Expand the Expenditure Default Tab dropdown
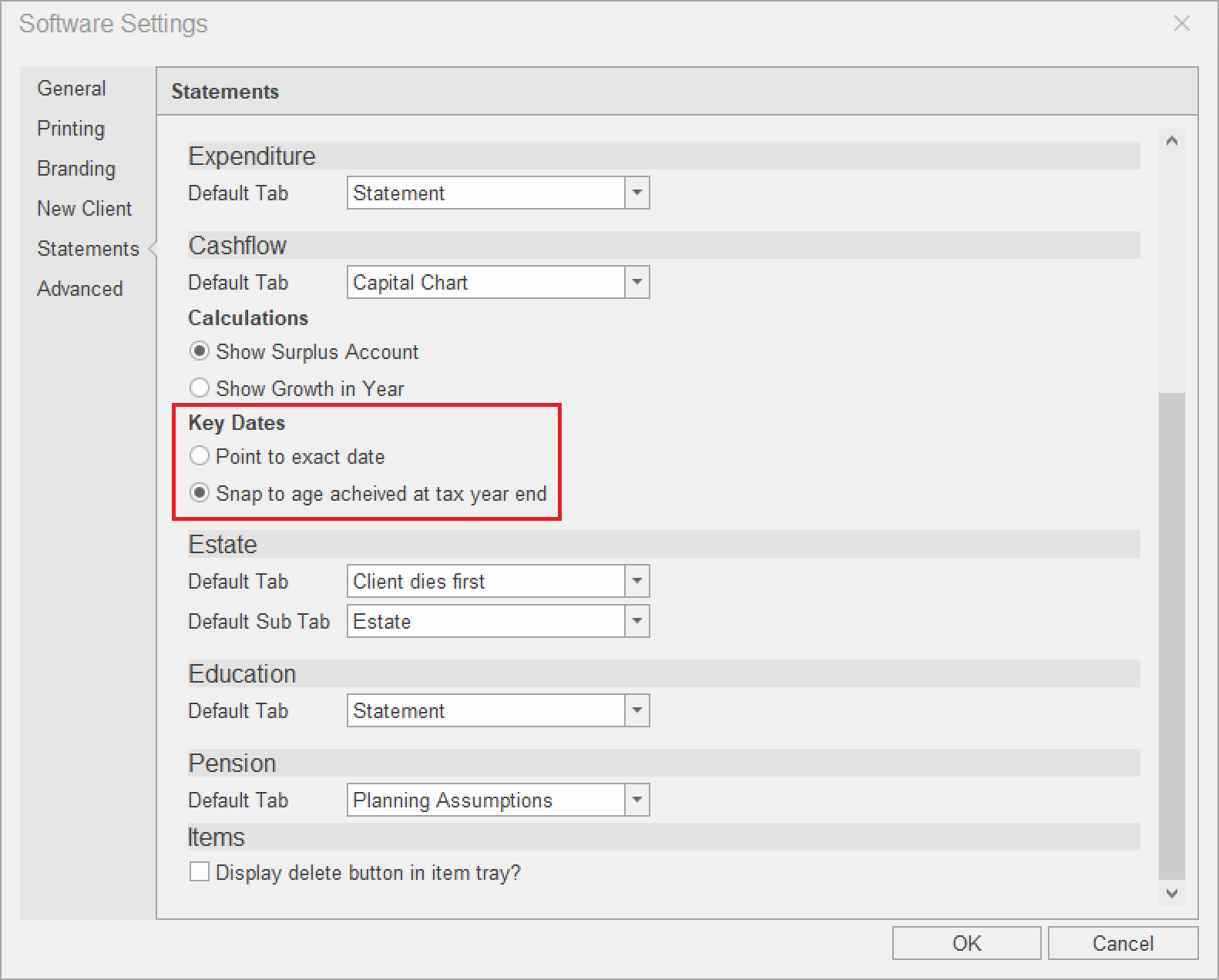Screen dimensions: 1219x980 pos(636,193)
